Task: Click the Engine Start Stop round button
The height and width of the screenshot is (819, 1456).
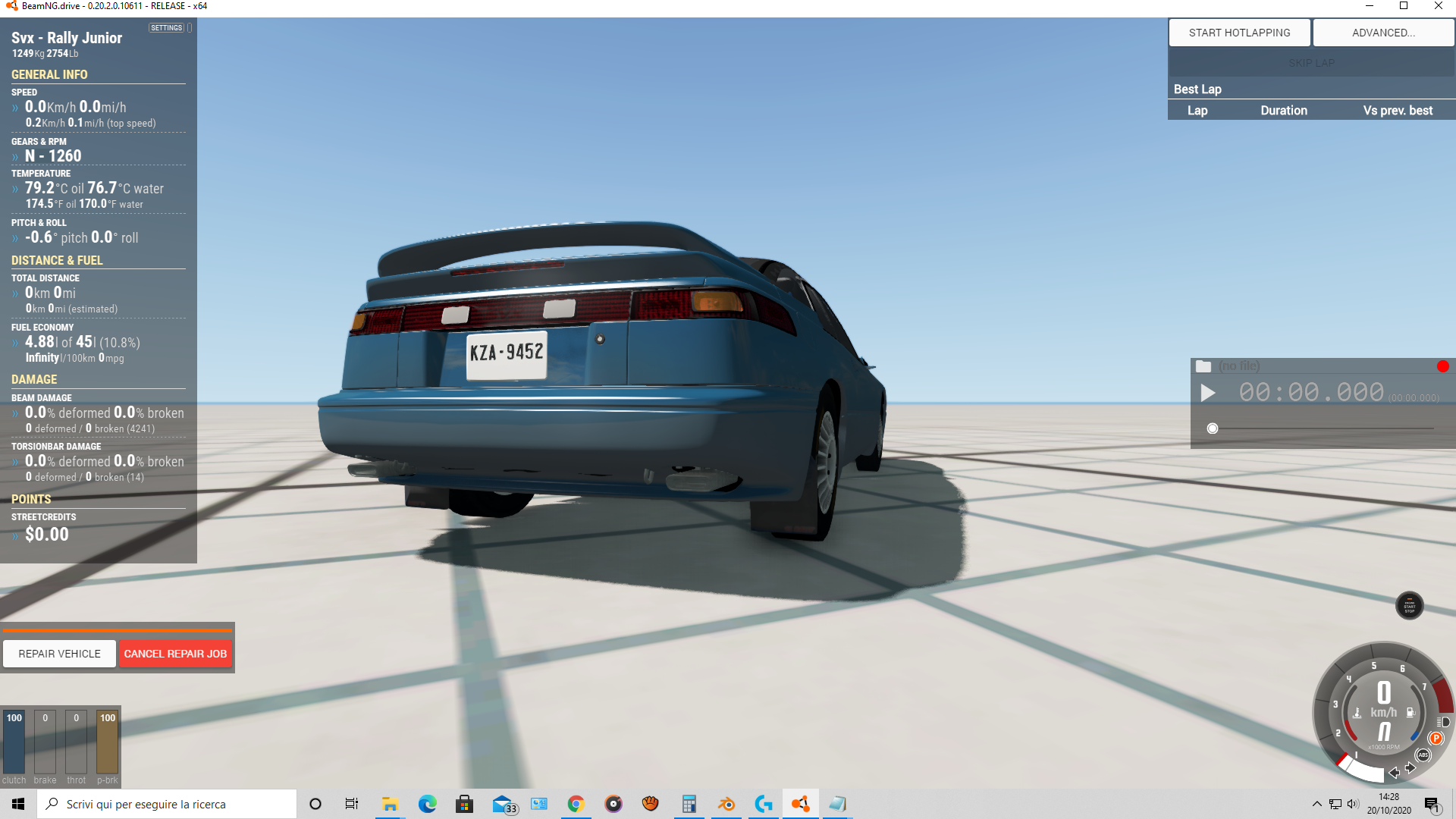Action: coord(1410,605)
